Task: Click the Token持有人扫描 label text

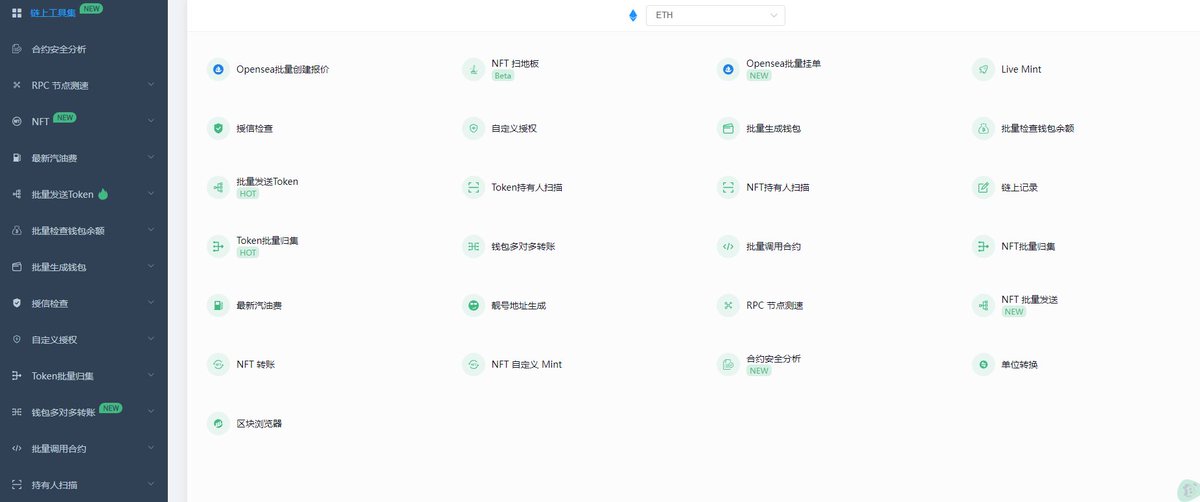Action: [x=526, y=188]
